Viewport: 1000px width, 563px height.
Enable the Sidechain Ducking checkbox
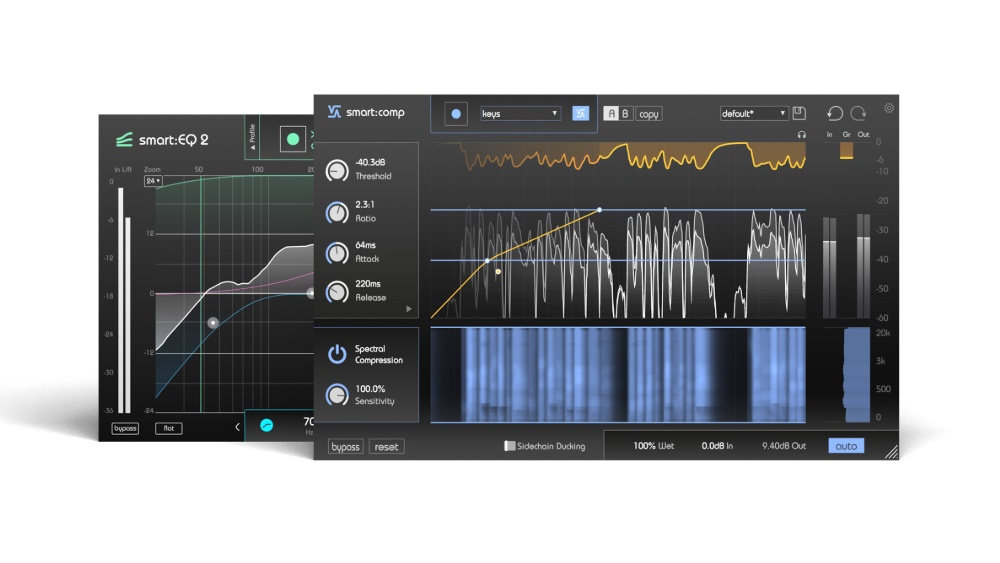click(x=509, y=446)
